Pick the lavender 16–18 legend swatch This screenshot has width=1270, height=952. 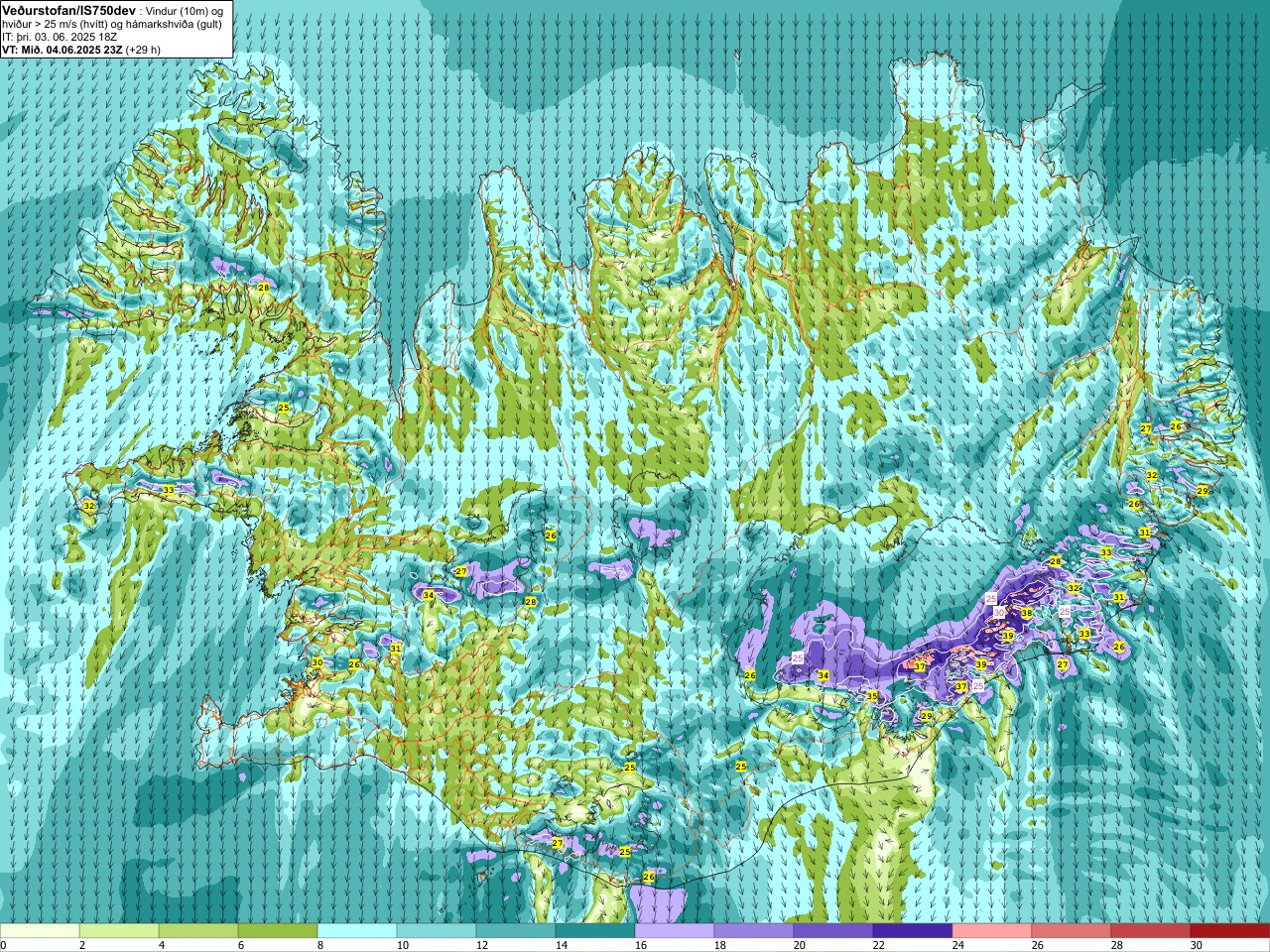click(675, 931)
